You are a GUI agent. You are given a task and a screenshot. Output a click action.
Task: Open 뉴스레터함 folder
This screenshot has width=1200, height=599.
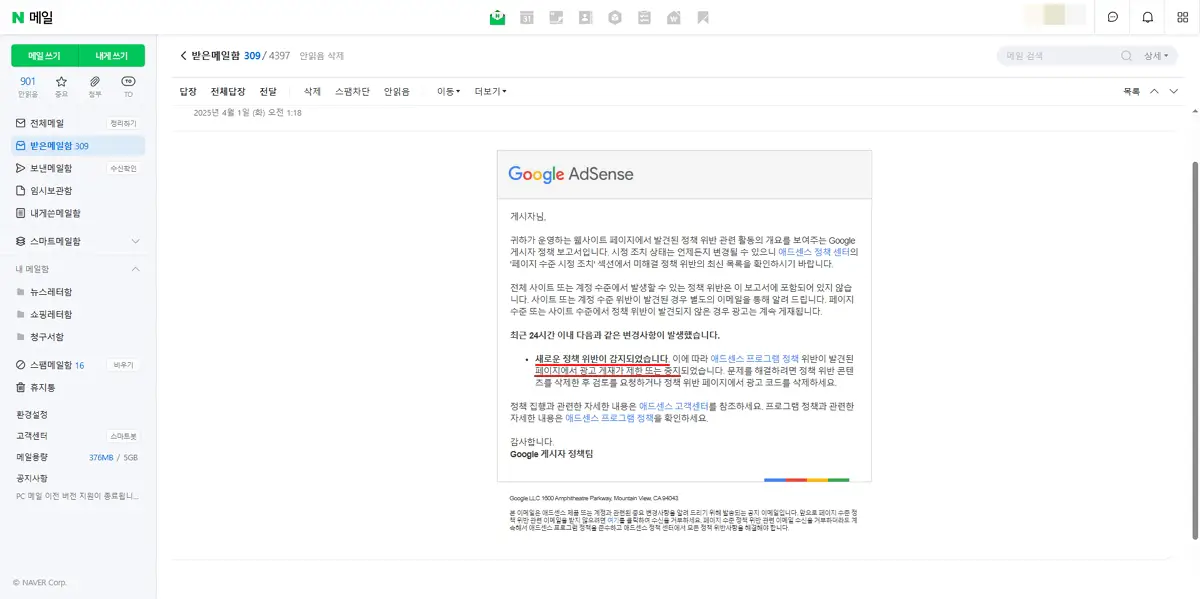pyautogui.click(x=50, y=292)
